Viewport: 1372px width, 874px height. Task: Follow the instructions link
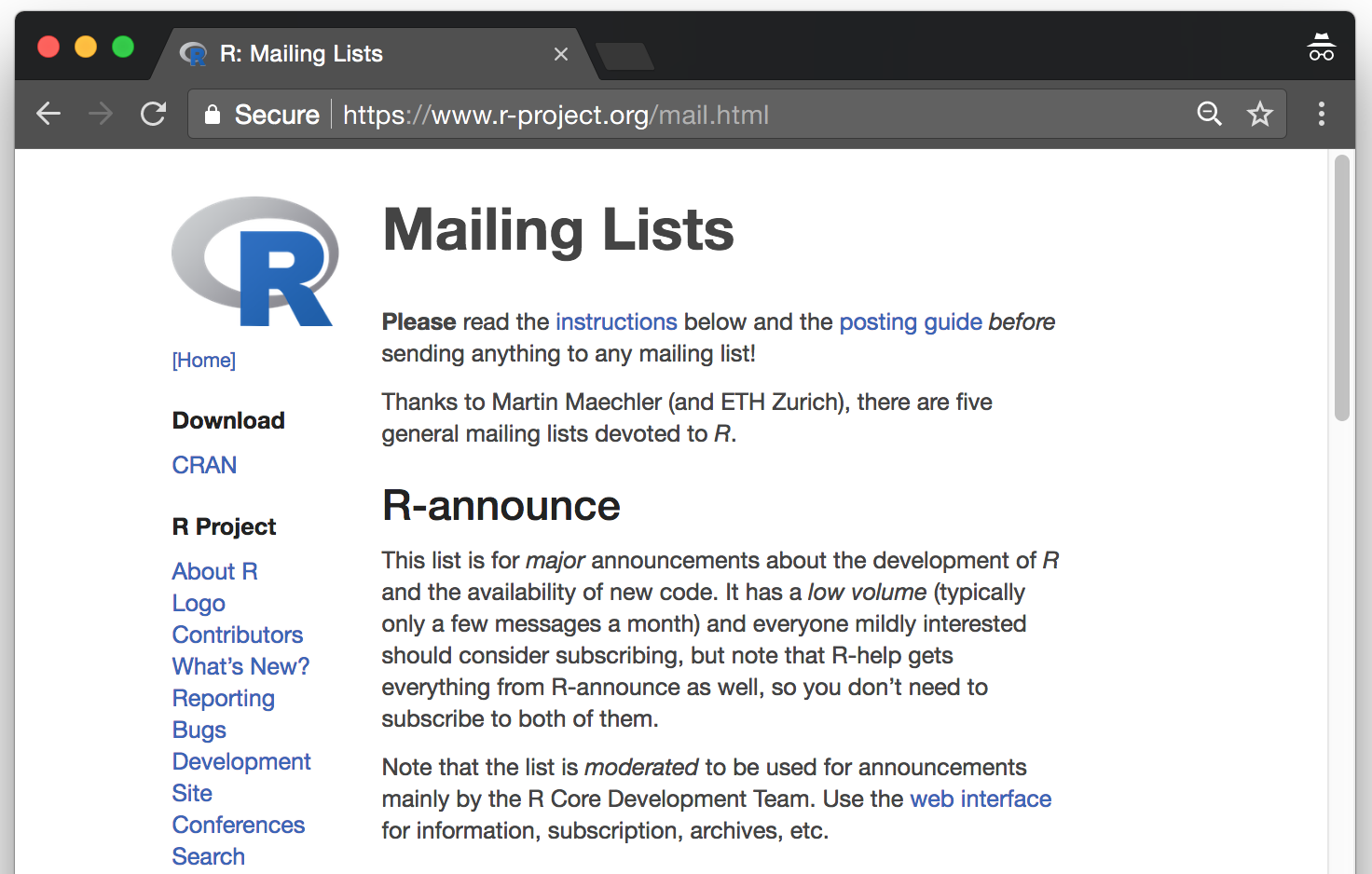[x=616, y=321]
